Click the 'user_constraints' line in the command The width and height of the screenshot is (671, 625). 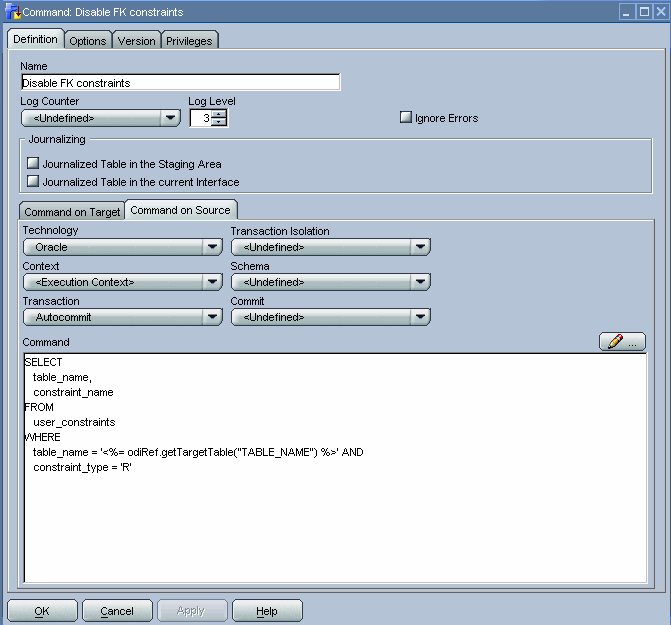74,422
